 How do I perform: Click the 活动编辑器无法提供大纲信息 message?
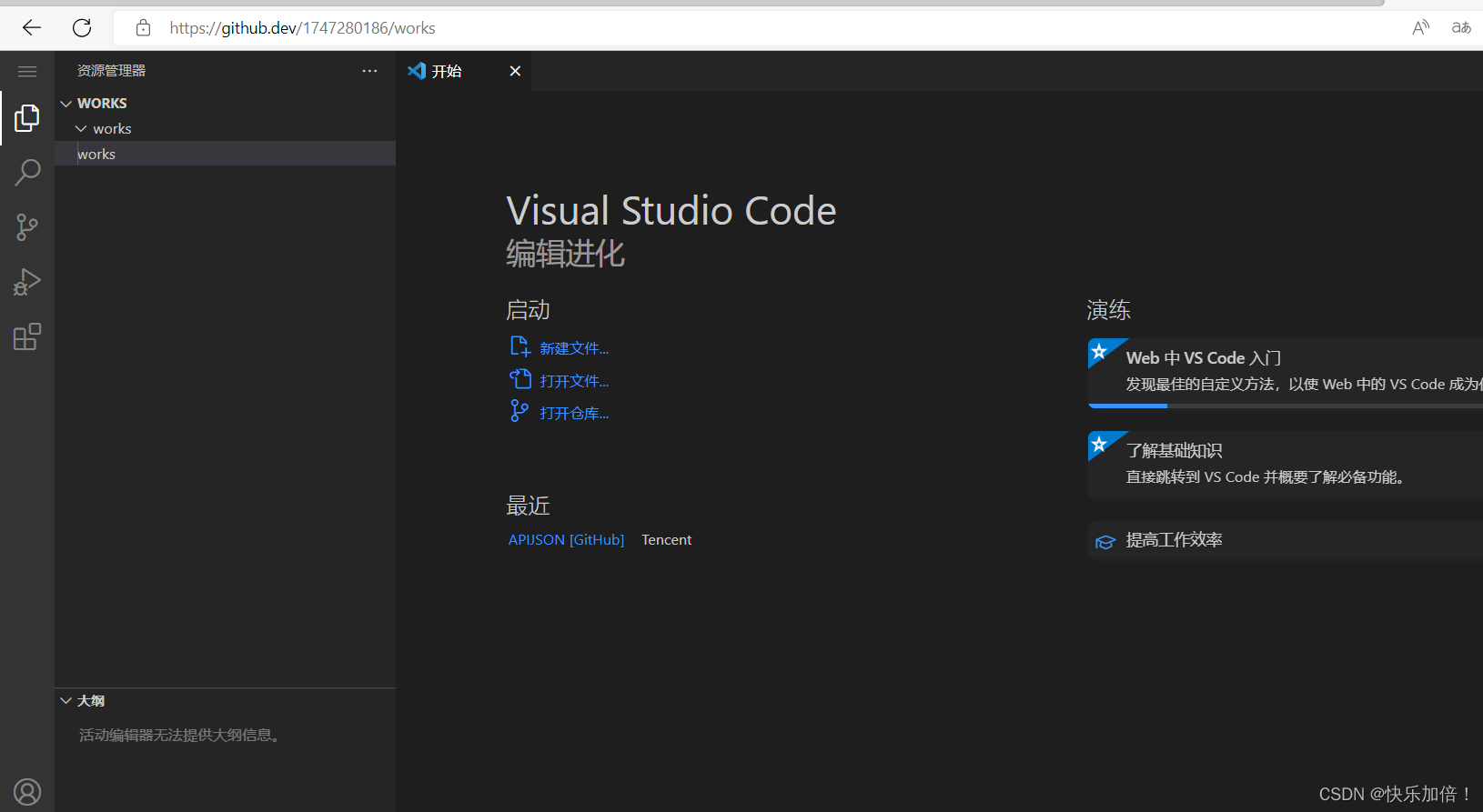(181, 735)
